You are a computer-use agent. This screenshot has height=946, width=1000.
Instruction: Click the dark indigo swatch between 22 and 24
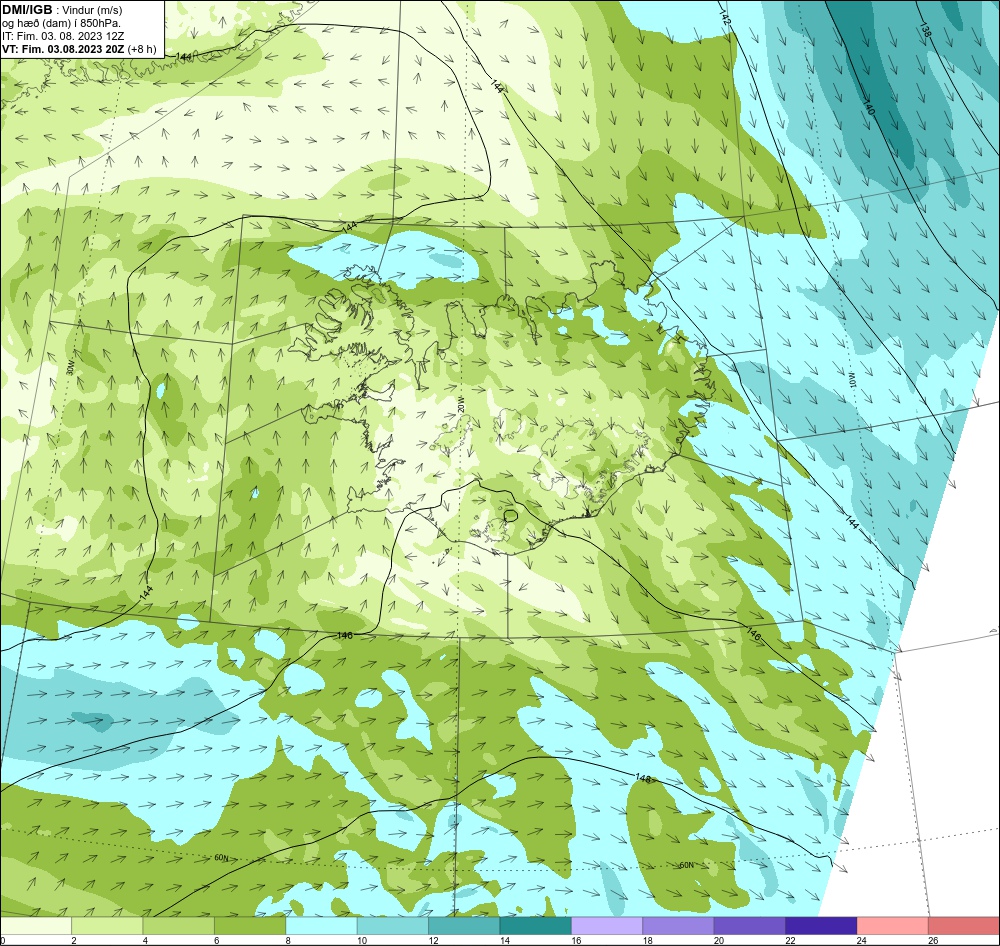[x=821, y=926]
